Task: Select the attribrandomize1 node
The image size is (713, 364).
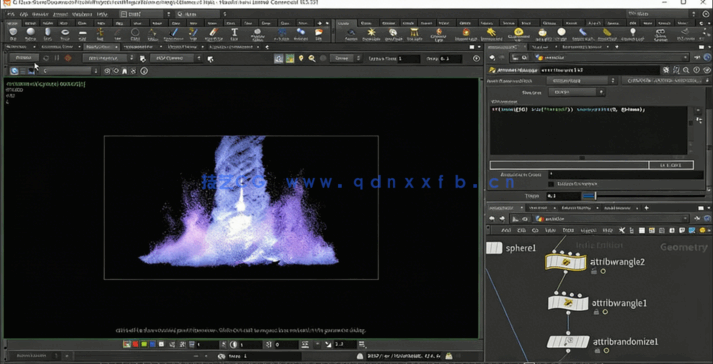Action: (568, 342)
